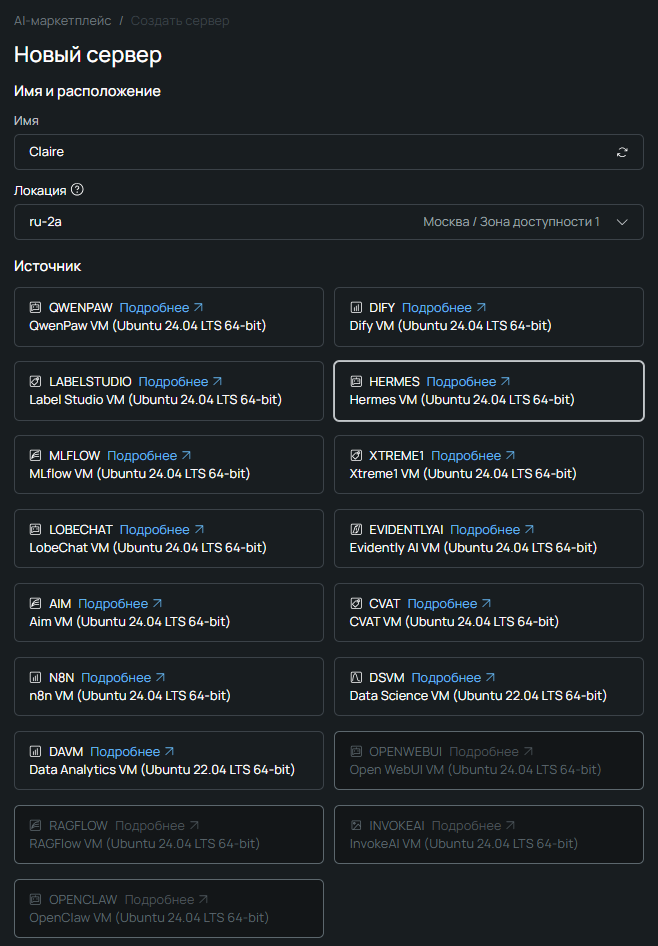Open the Локация help tooltip icon
Viewport: 658px width, 946px height.
(x=77, y=189)
